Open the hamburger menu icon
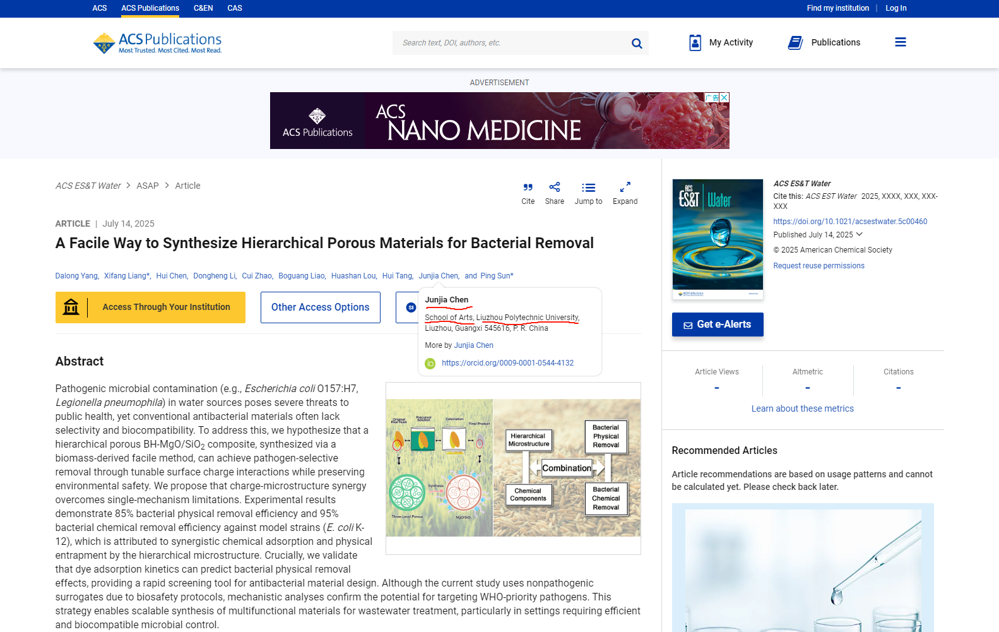Image resolution: width=999 pixels, height=632 pixels. point(900,42)
